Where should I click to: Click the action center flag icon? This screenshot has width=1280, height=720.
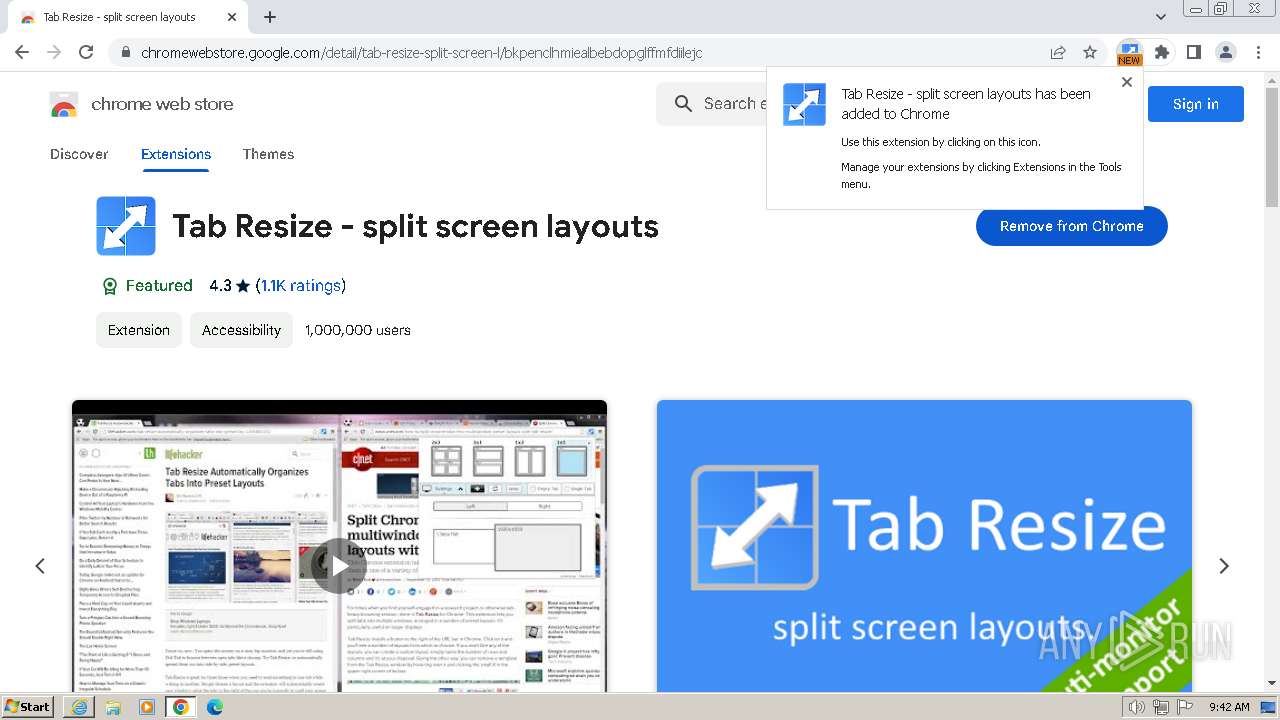[1184, 707]
